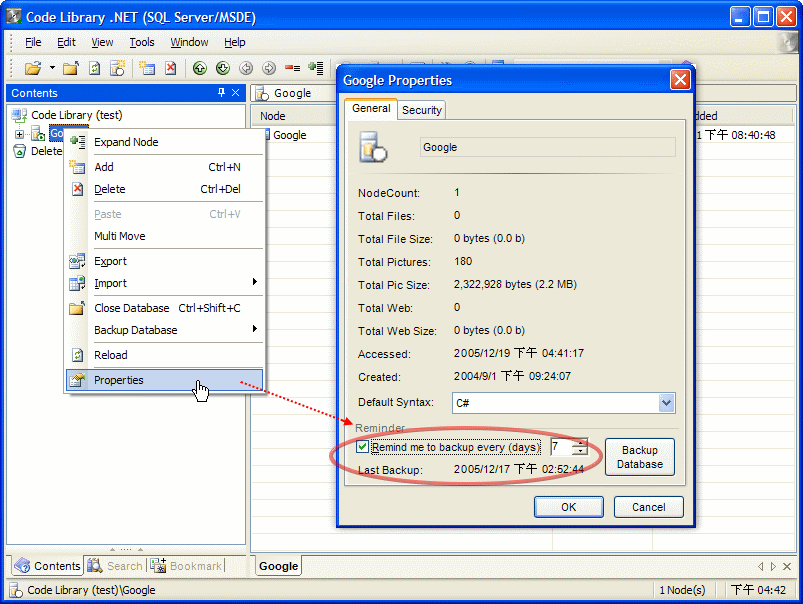Open the Edit menu
This screenshot has width=803, height=604.
(66, 42)
